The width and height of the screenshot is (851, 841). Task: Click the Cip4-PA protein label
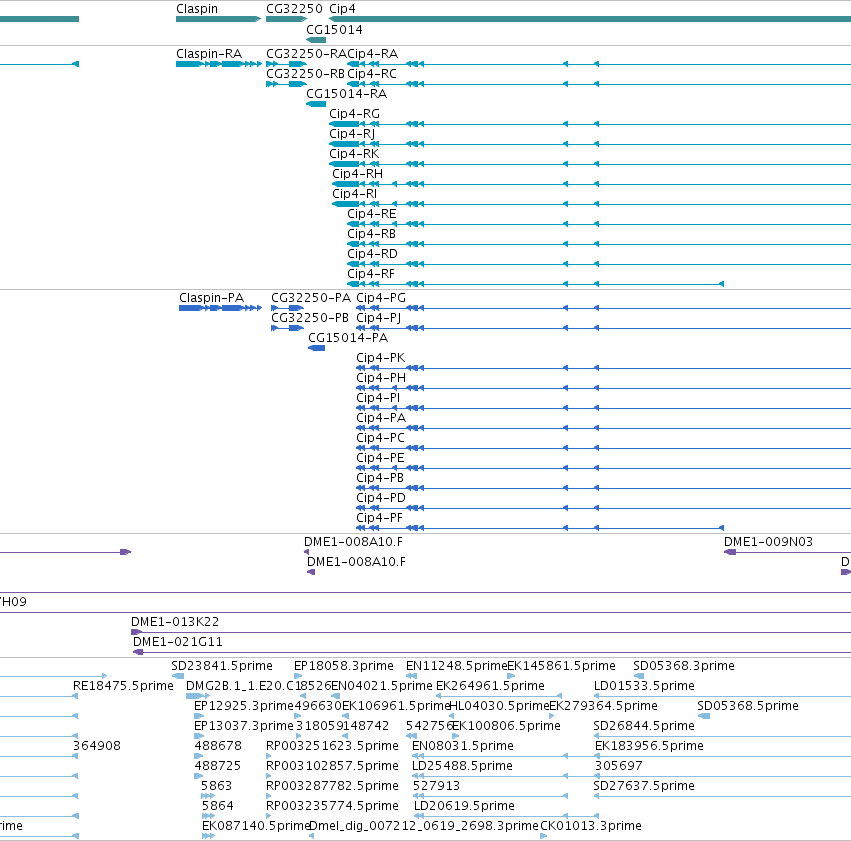[381, 418]
